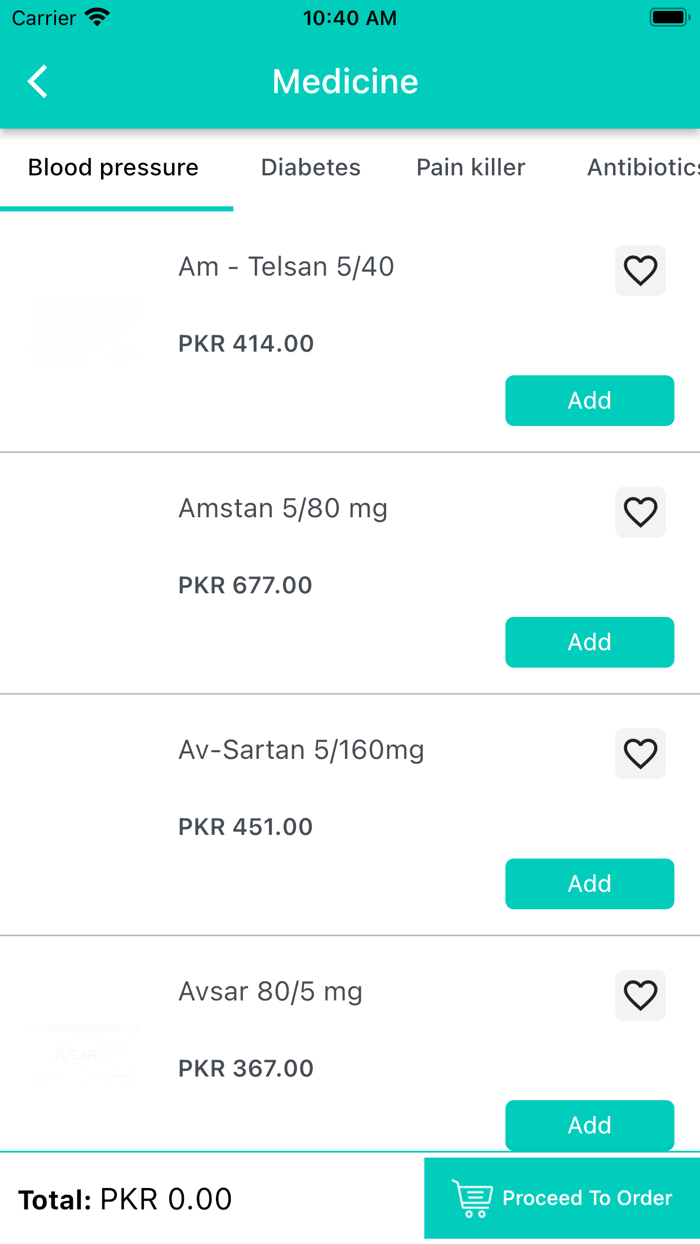Toggle favorite status for Amstan 5/80 mg
Viewport: 700px width, 1244px height.
[640, 512]
